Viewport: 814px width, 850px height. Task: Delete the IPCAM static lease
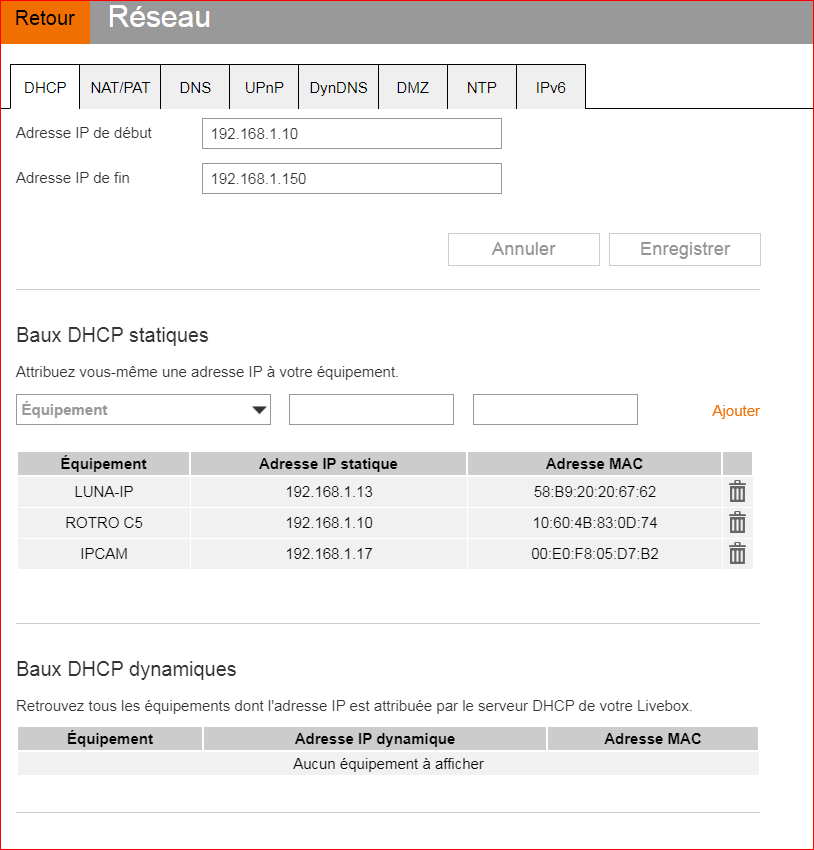pyautogui.click(x=737, y=553)
